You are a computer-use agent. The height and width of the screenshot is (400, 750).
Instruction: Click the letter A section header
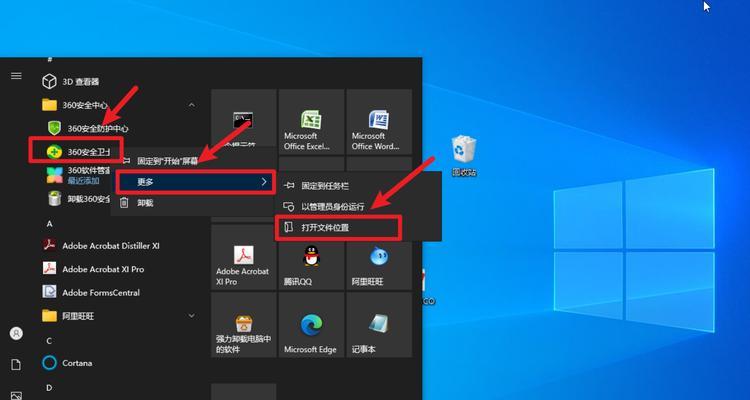(x=49, y=223)
